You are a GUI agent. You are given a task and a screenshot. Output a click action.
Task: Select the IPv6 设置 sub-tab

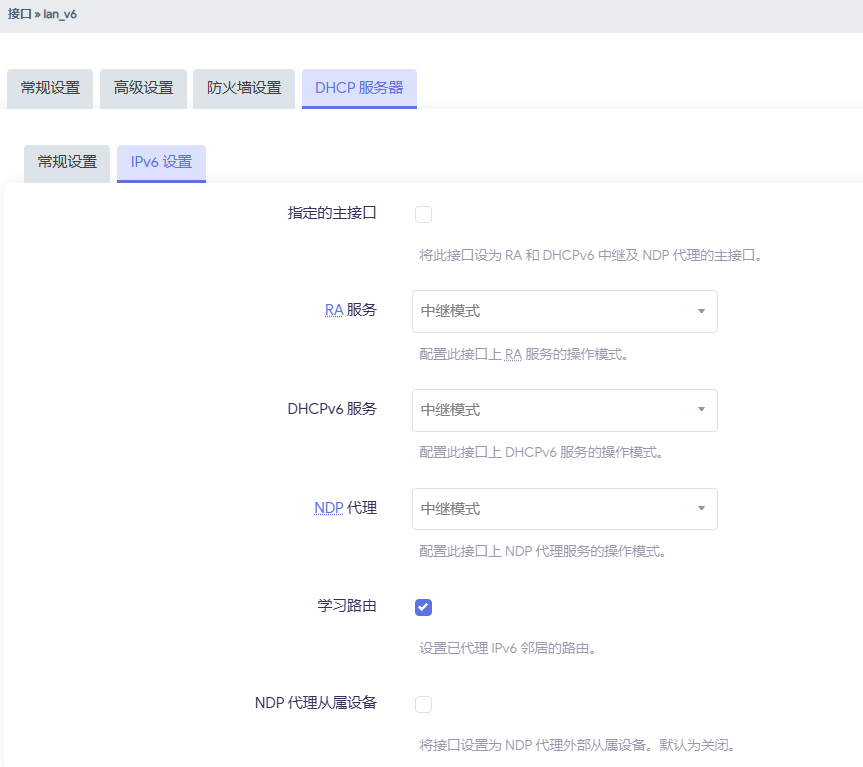click(x=160, y=163)
